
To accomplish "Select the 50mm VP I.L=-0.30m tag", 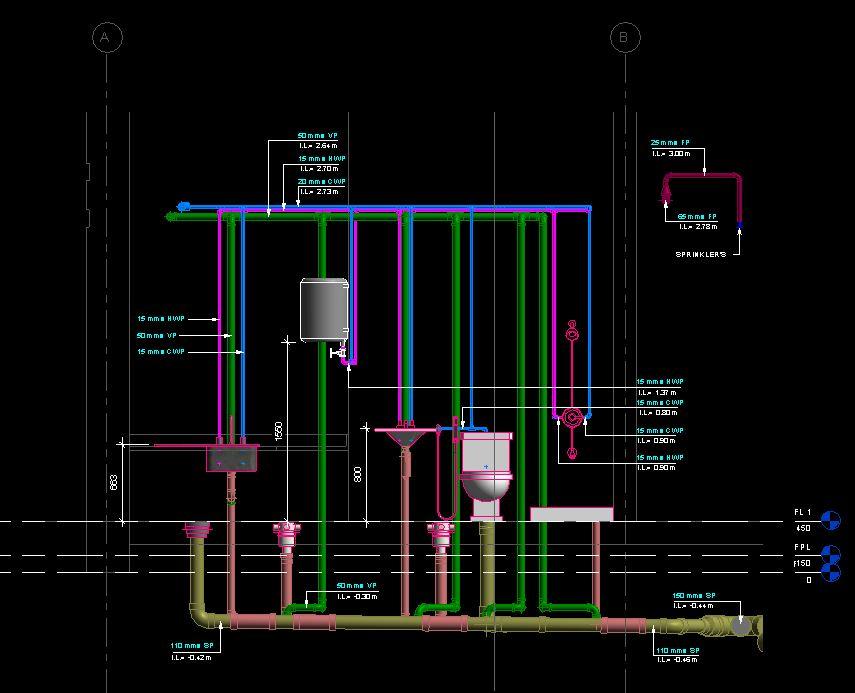I will pyautogui.click(x=357, y=591).
